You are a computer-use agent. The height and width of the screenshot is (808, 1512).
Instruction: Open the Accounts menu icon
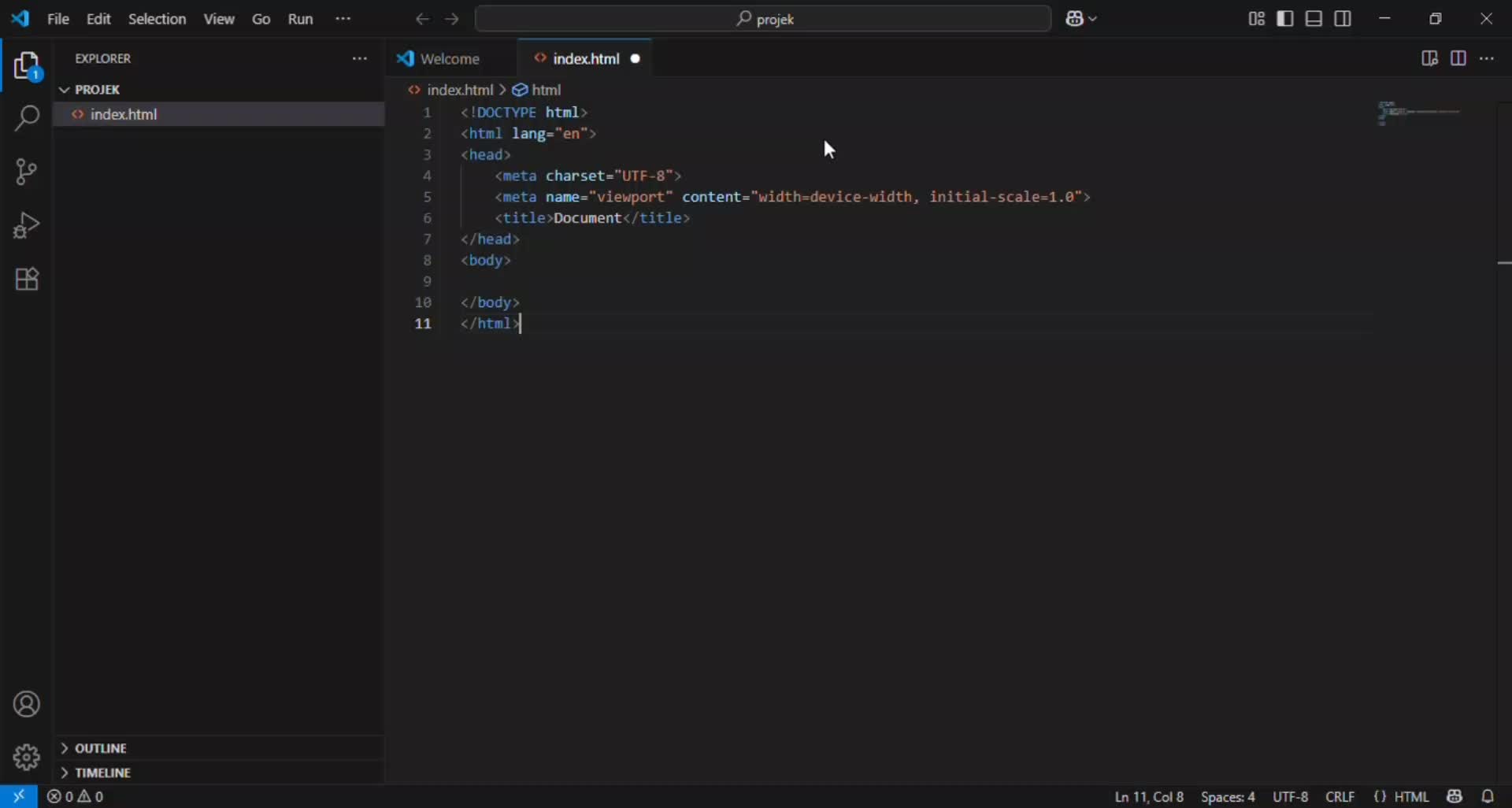27,706
